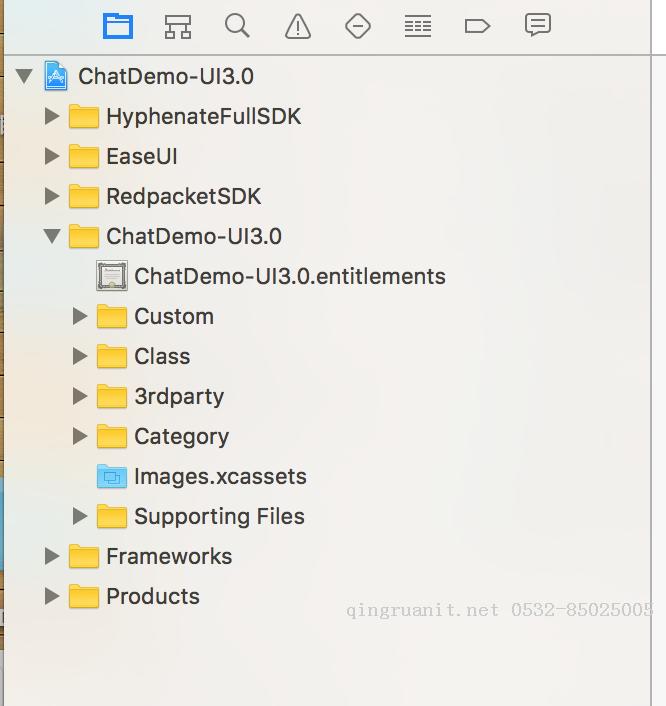Viewport: 666px width, 706px height.
Task: Select the 3rdparty label
Action: 179,397
